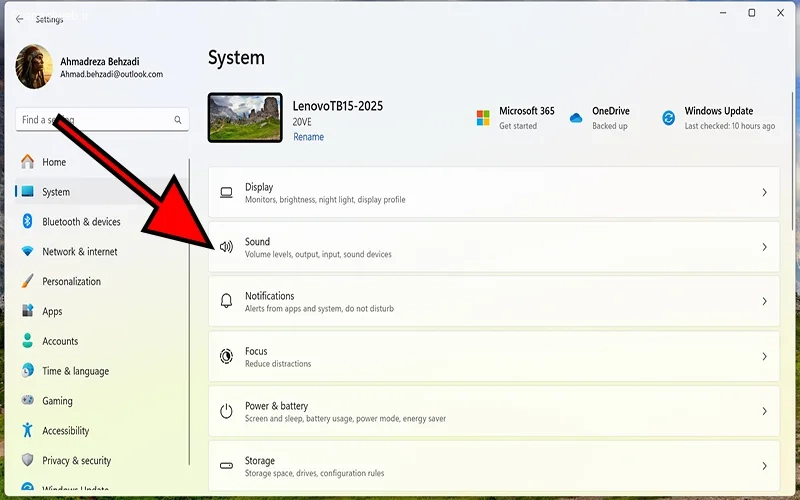The width and height of the screenshot is (800, 500).
Task: Open Privacy & security in sidebar
Action: (x=76, y=461)
